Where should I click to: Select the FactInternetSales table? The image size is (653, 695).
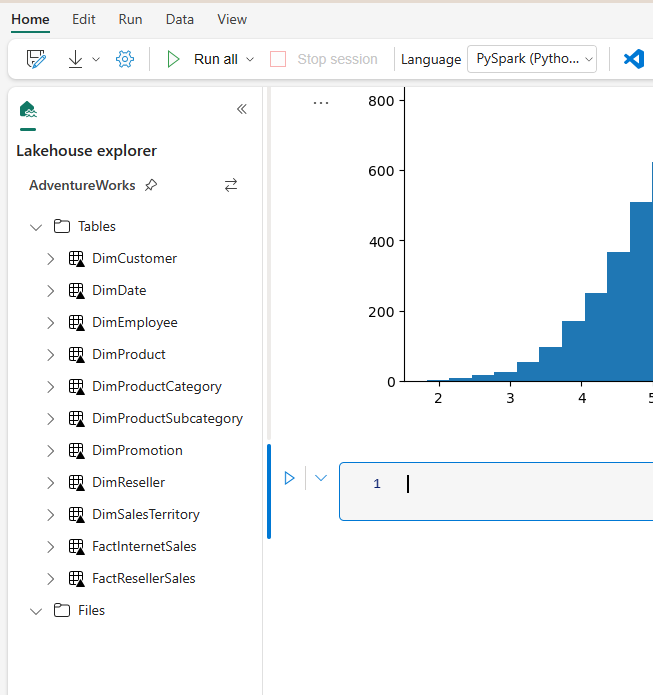click(144, 546)
